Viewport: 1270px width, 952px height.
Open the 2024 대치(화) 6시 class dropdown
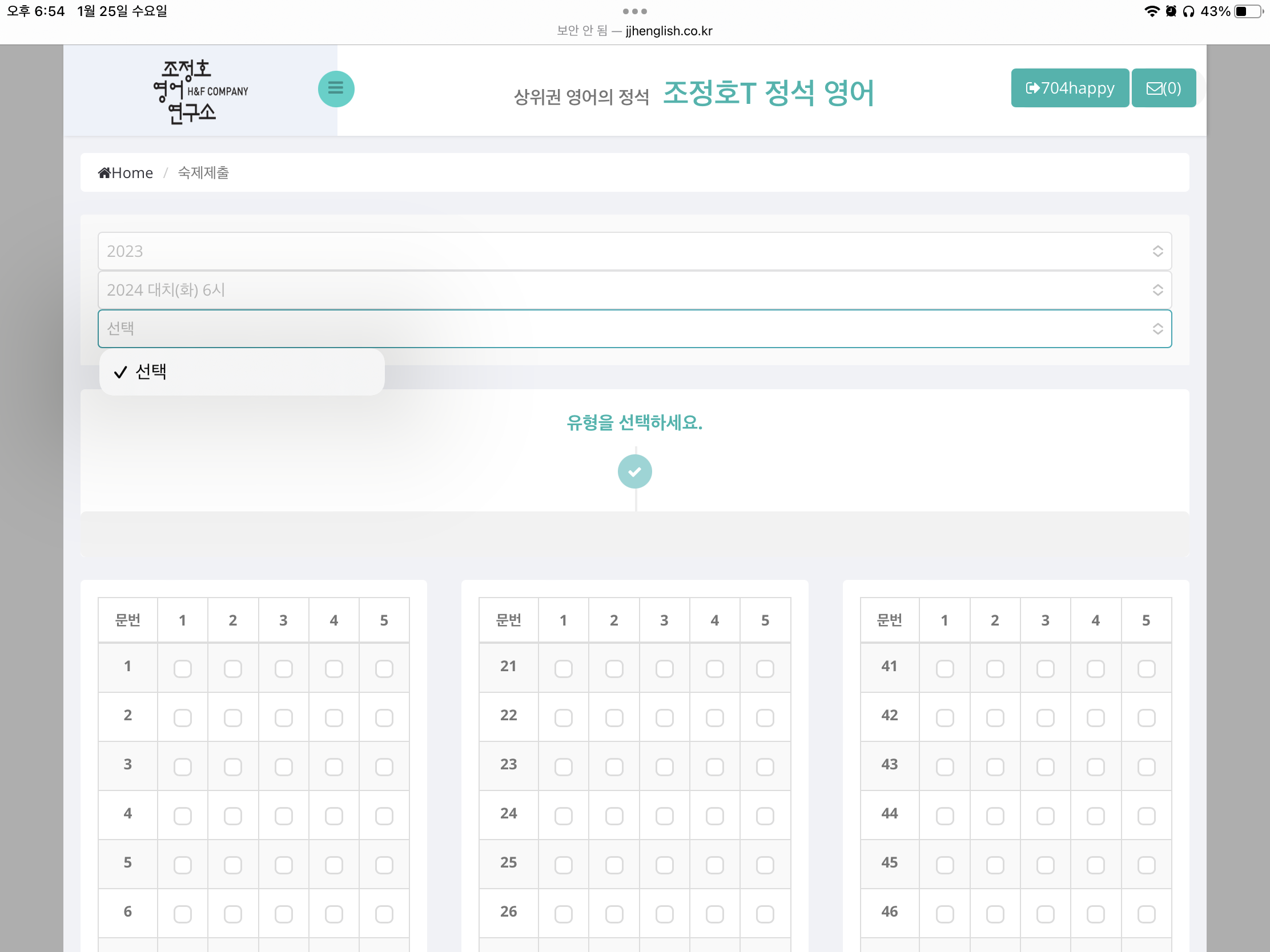click(634, 290)
